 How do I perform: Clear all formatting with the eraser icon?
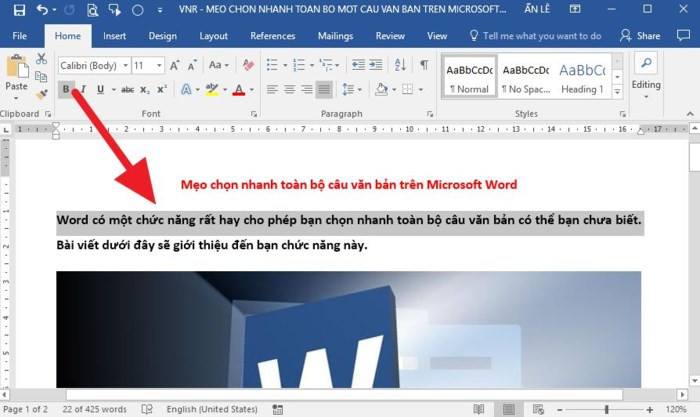coord(248,65)
